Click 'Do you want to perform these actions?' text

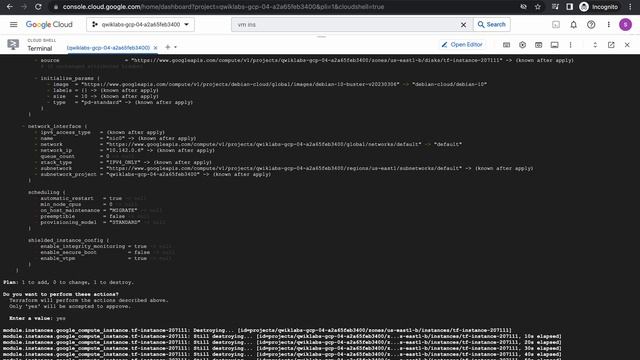pyautogui.click(x=60, y=294)
